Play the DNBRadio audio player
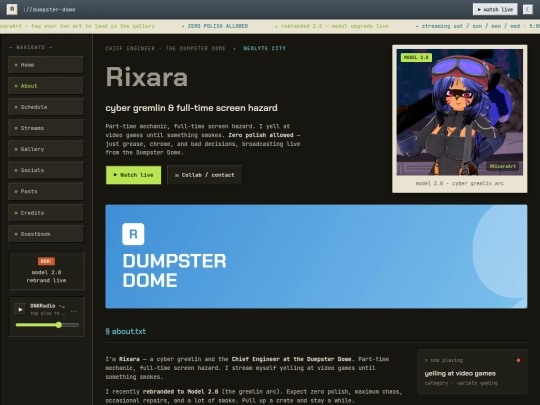540x405 pixels. [20, 309]
